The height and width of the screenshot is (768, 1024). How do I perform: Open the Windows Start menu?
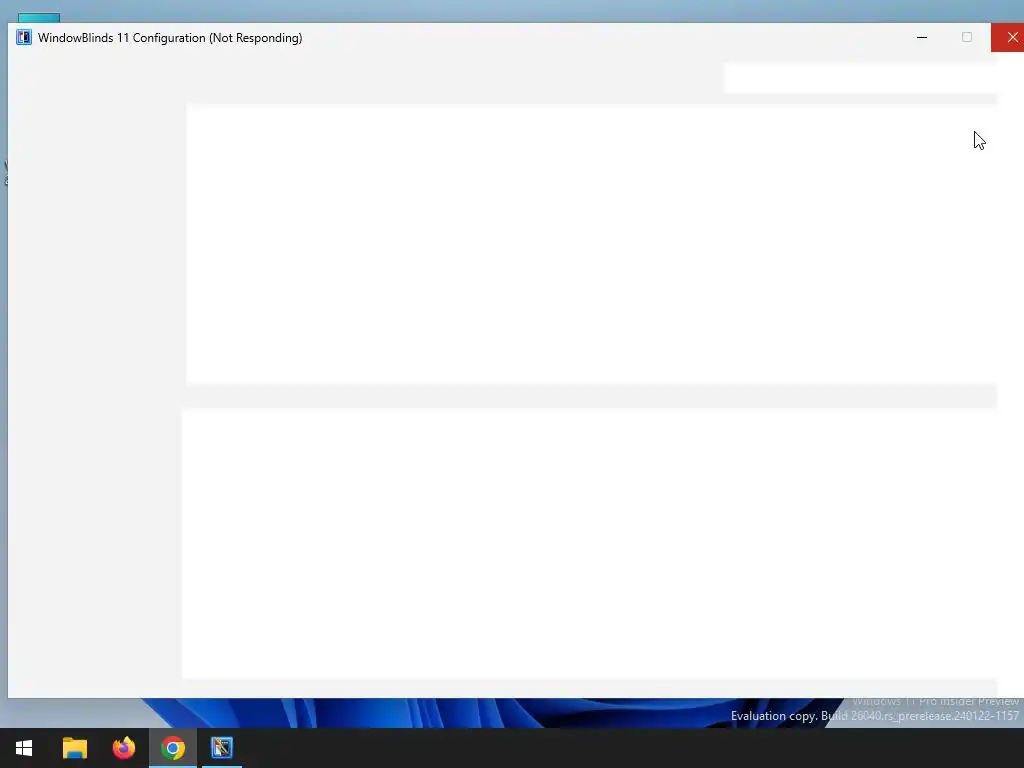(24, 748)
